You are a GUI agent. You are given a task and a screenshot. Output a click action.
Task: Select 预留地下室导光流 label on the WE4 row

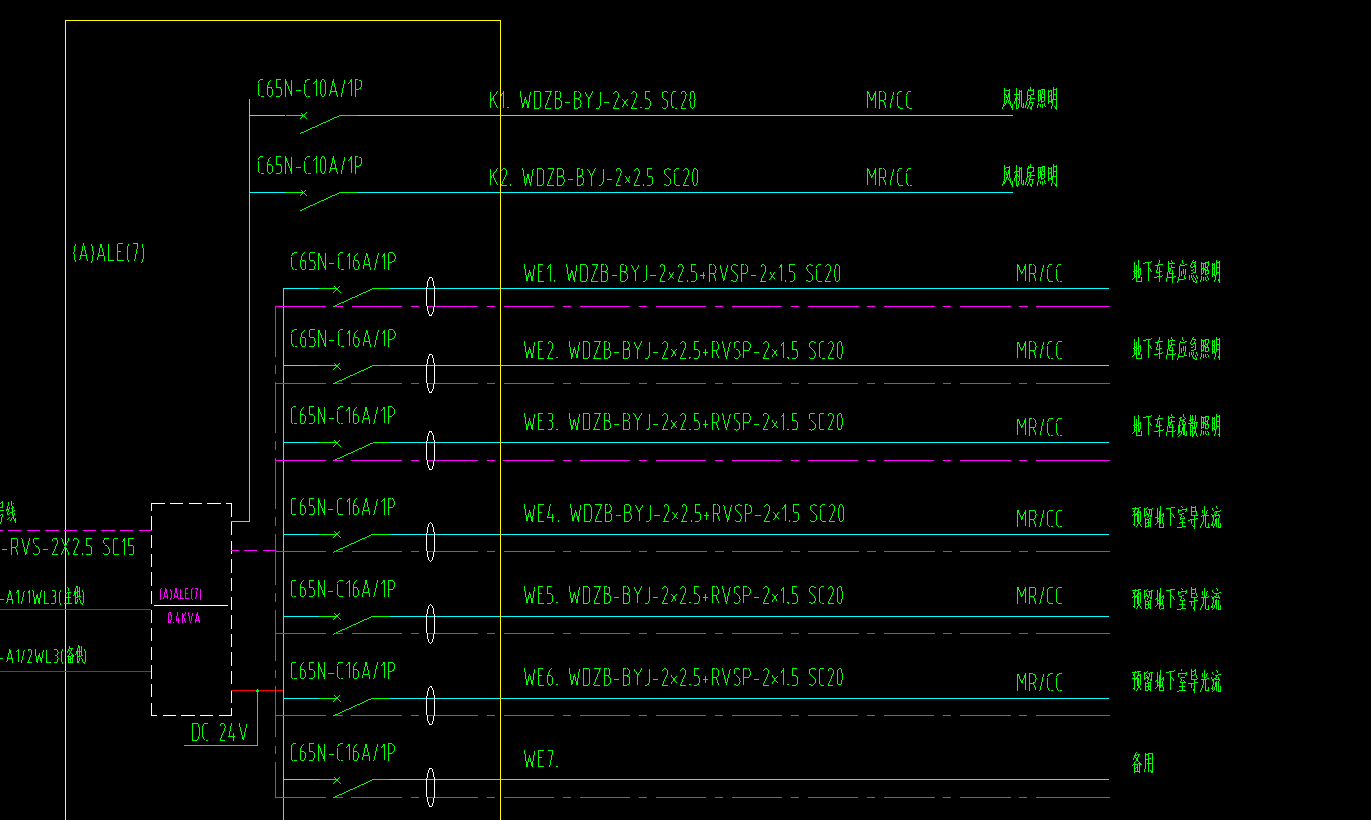1176,518
